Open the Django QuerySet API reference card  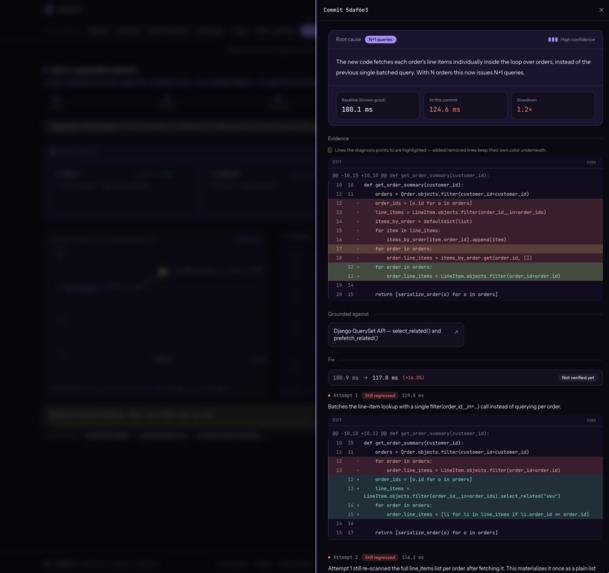coord(396,334)
